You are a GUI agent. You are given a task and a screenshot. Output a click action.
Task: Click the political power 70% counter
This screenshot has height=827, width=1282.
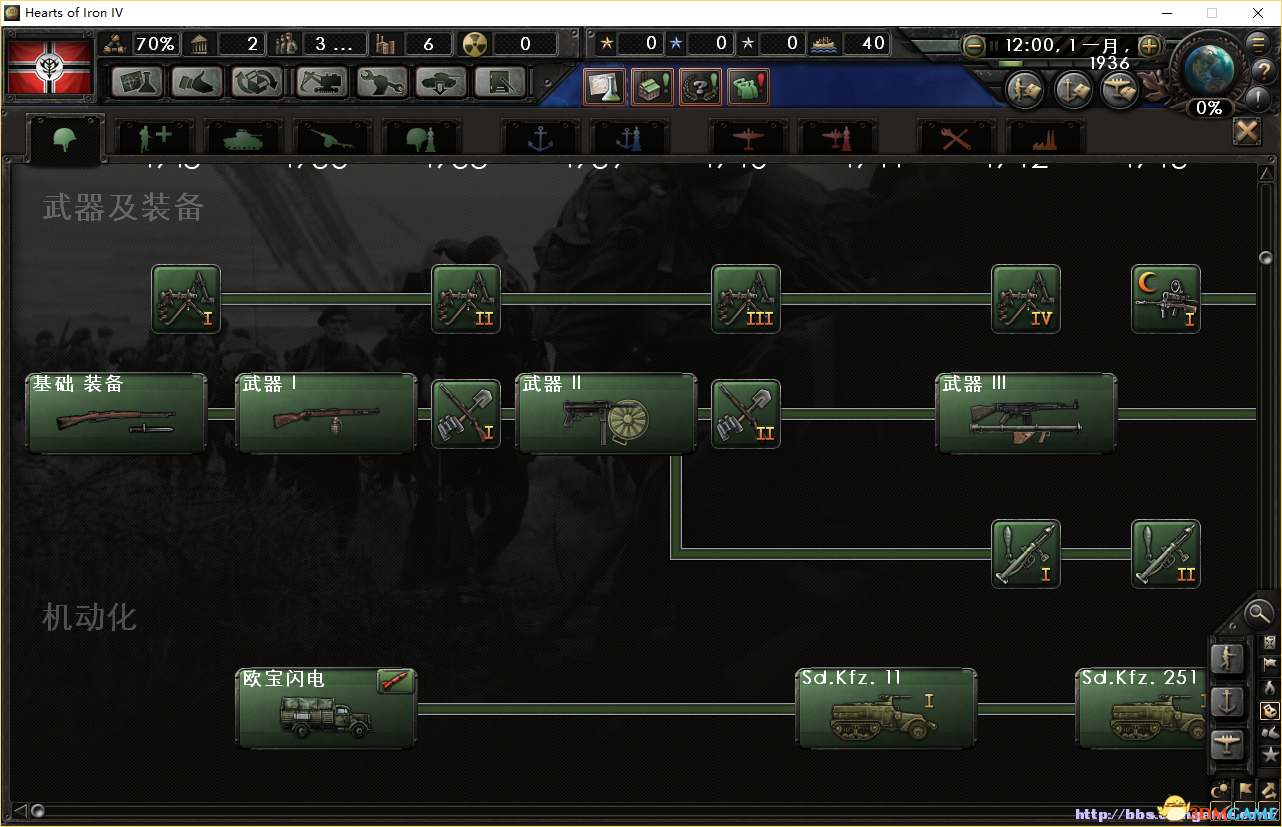pyautogui.click(x=143, y=44)
